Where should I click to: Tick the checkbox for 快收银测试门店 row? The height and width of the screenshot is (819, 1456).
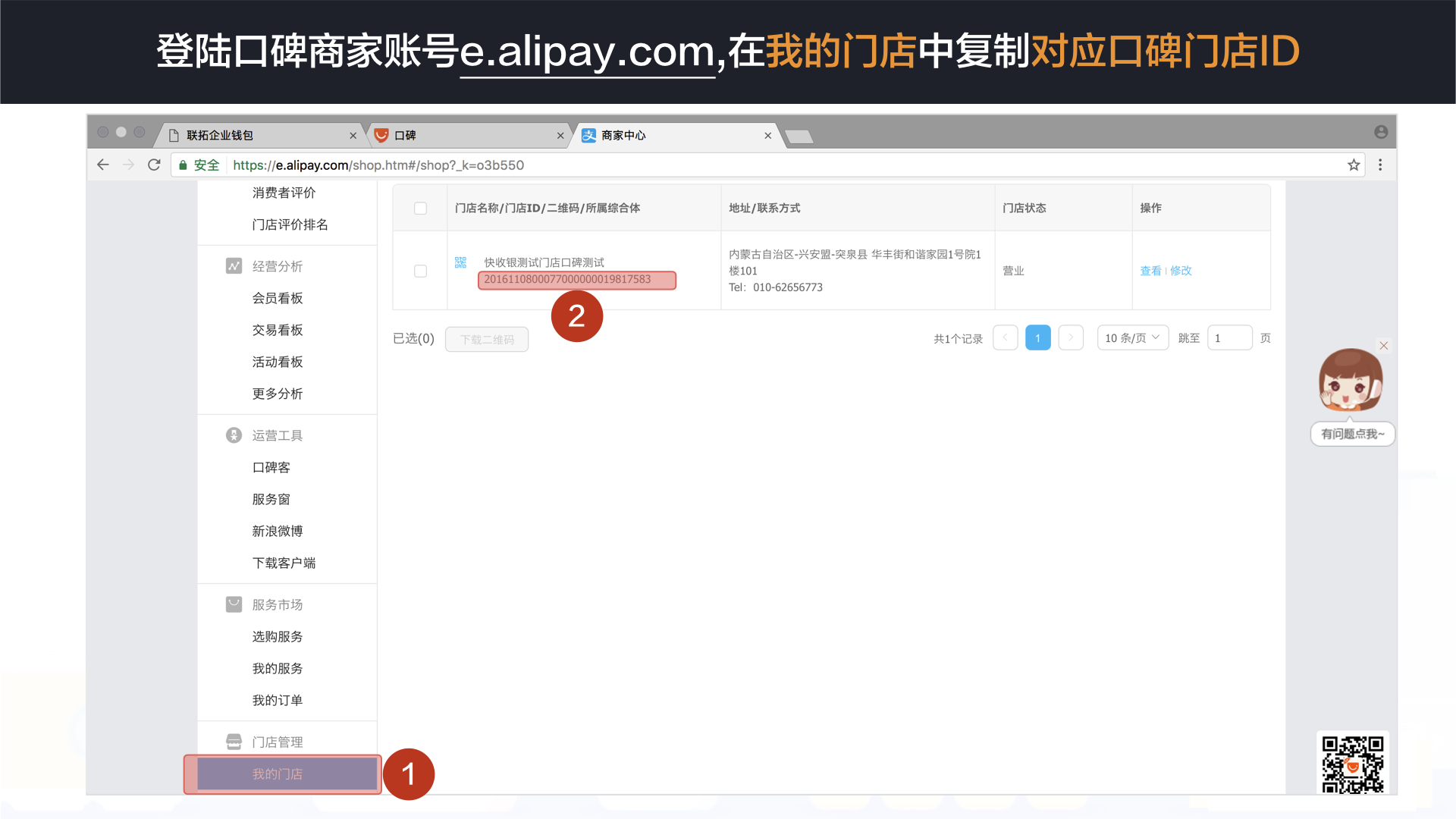click(x=421, y=271)
